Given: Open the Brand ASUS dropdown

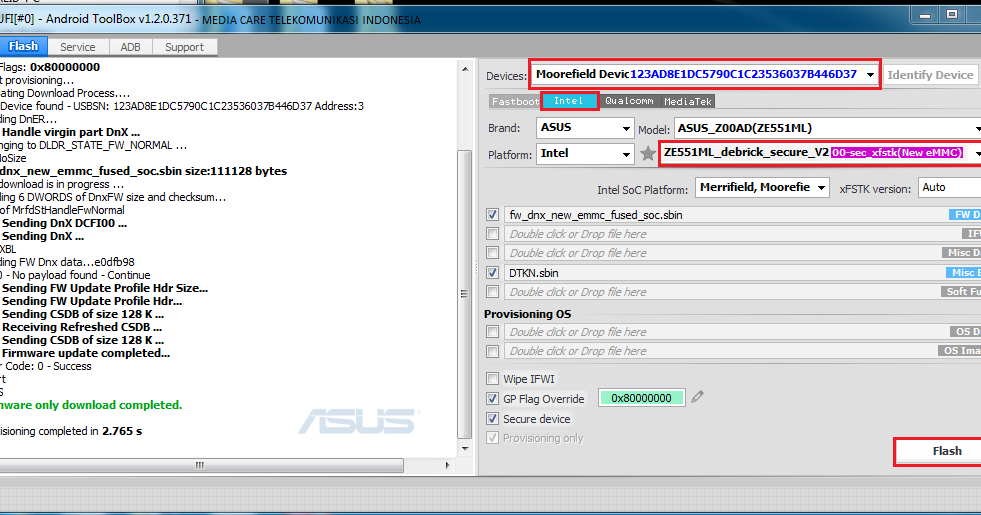Looking at the screenshot, I should 586,128.
